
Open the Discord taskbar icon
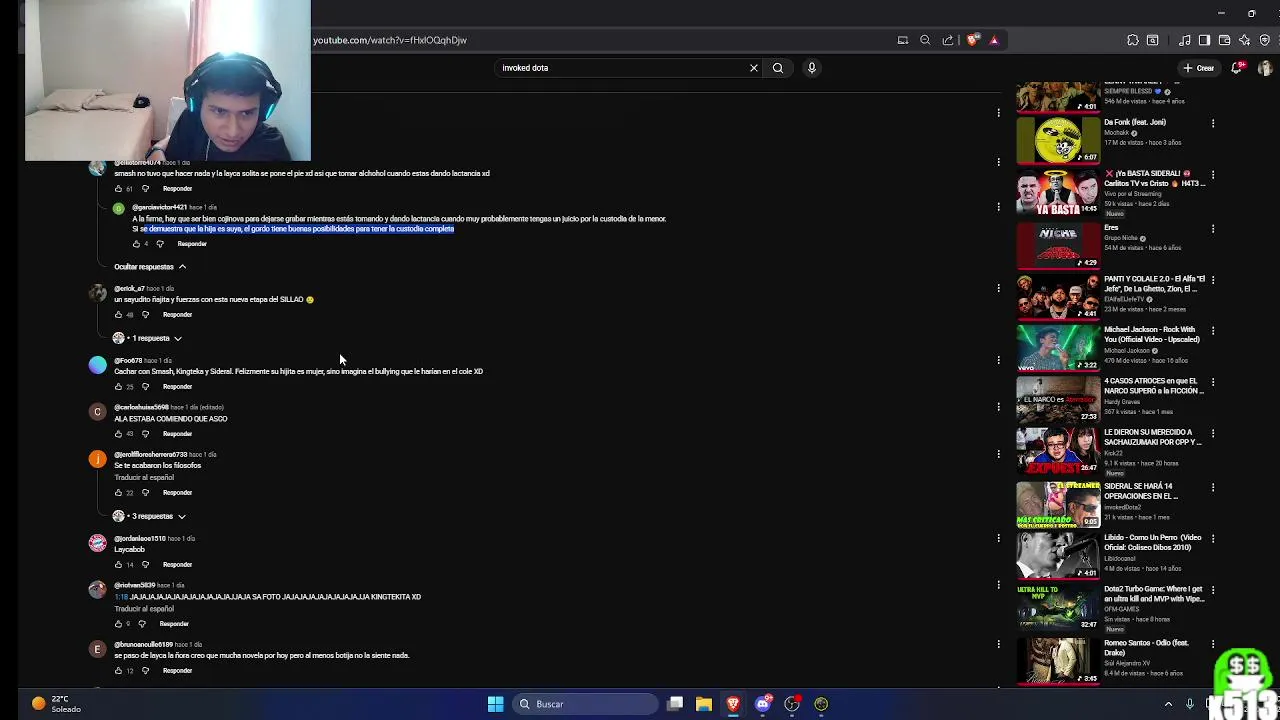click(x=763, y=704)
